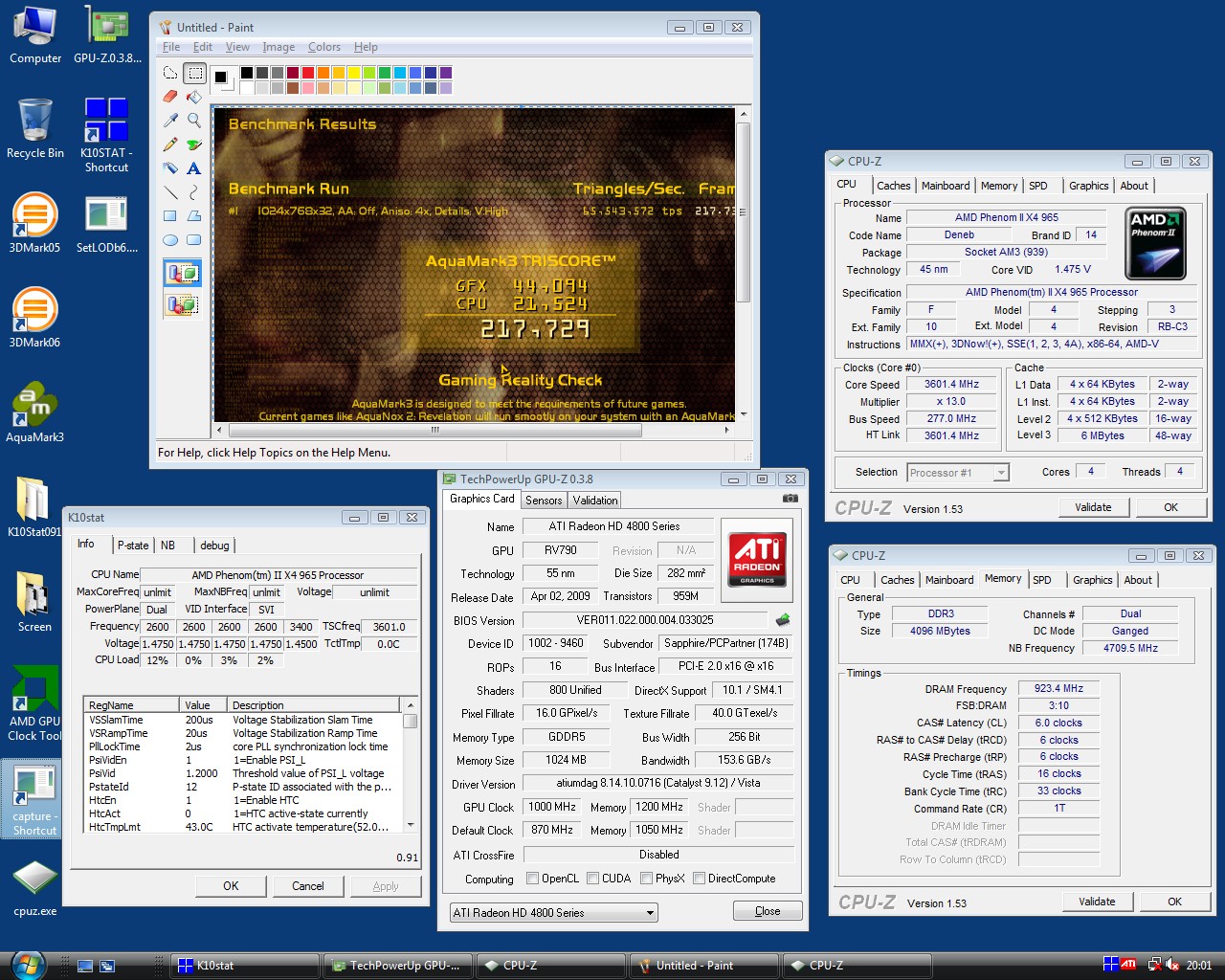1225x980 pixels.
Task: Click the volume icon in system tray
Action: point(1172,966)
